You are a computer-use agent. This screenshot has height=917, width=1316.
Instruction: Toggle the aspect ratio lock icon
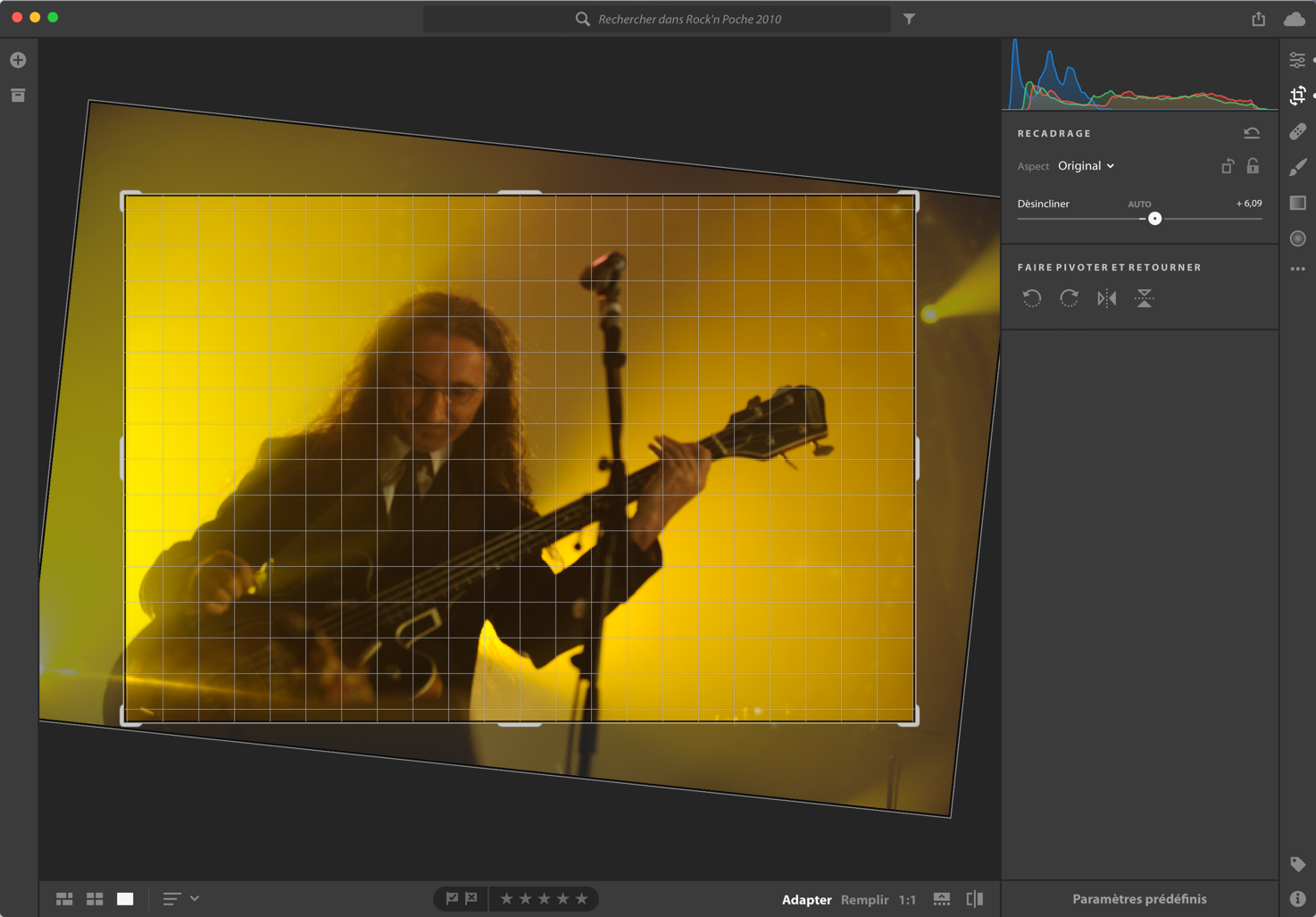(x=1253, y=165)
